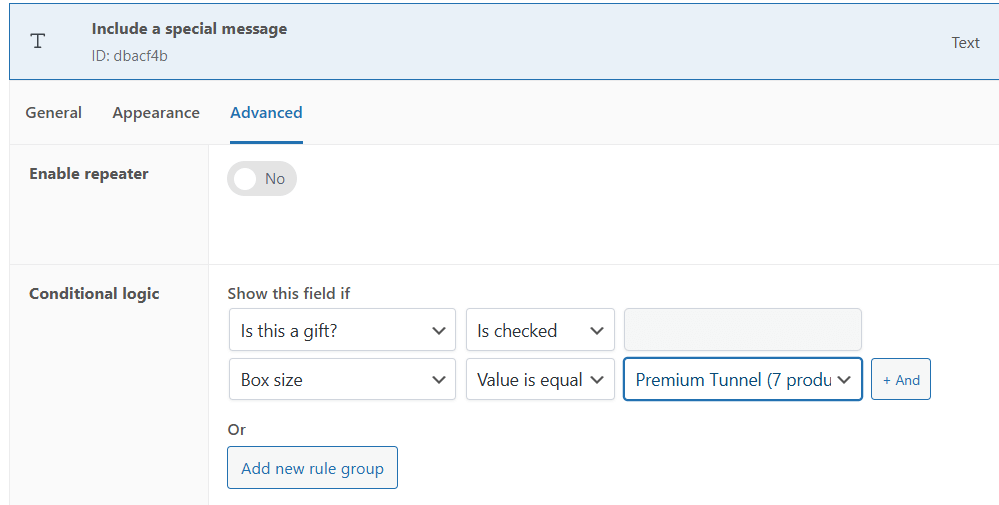Image resolution: width=999 pixels, height=505 pixels.
Task: Click the empty value input in first rule
Action: [x=742, y=330]
